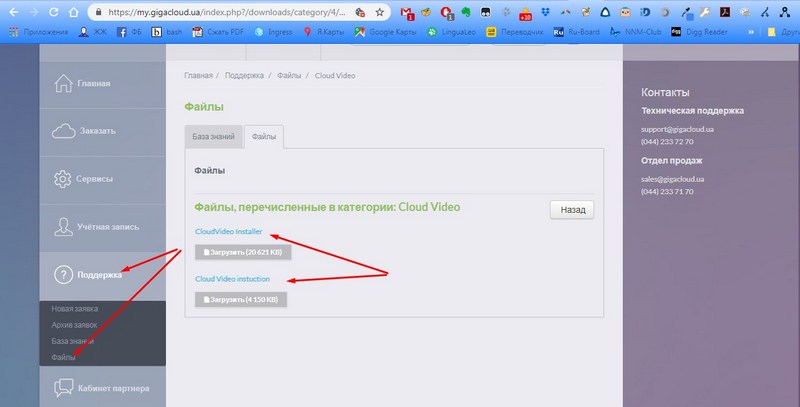Open the Google Карты bookmark
This screenshot has height=407, width=800.
(386, 32)
